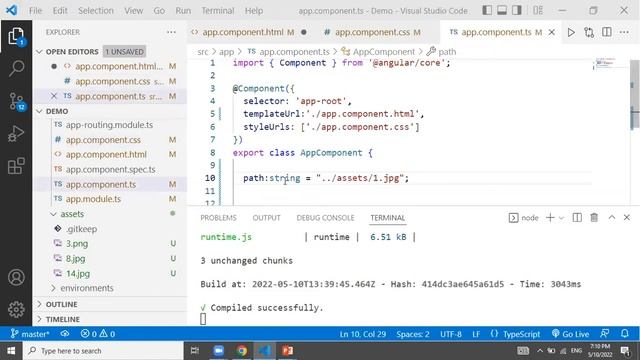This screenshot has width=640, height=360.
Task: Toggle the secondary sidebar layout icon
Action: tap(517, 10)
